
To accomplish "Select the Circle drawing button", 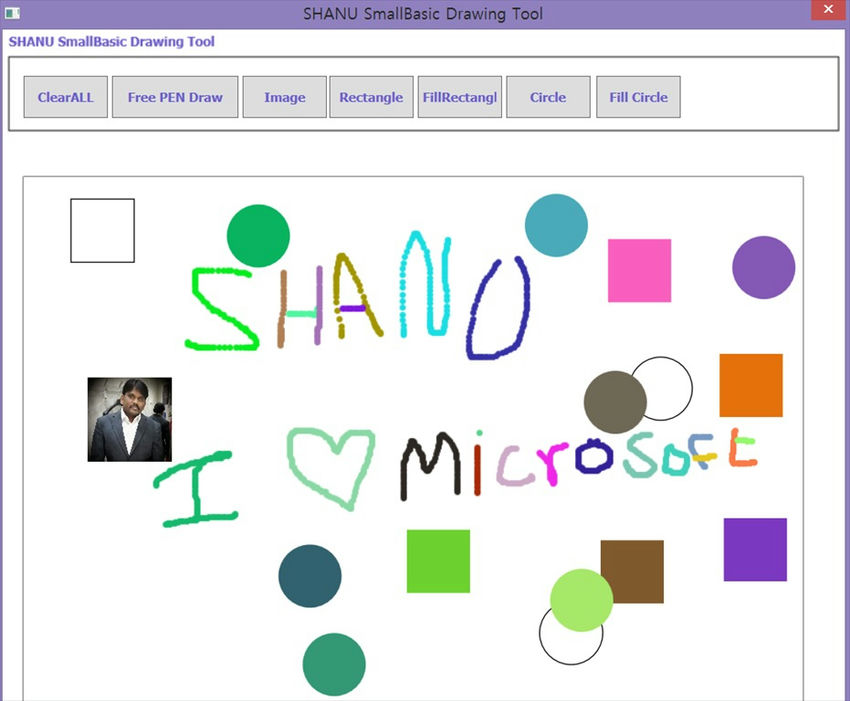I will 548,97.
